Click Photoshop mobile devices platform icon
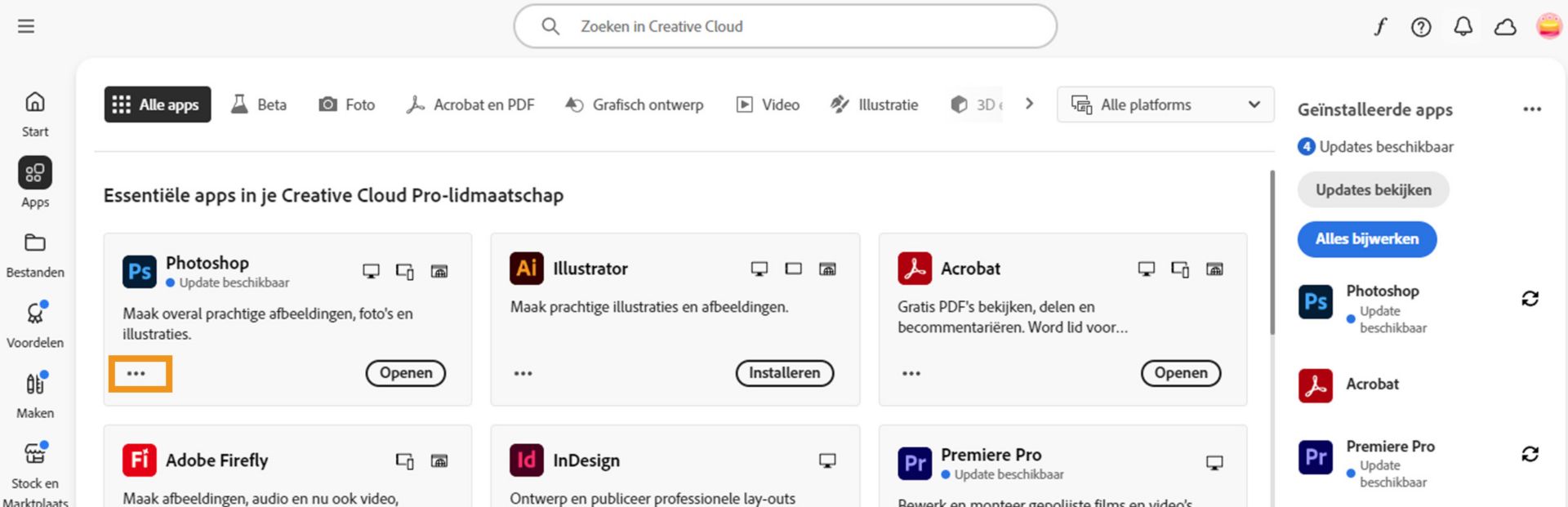This screenshot has height=507, width=1568. [404, 271]
